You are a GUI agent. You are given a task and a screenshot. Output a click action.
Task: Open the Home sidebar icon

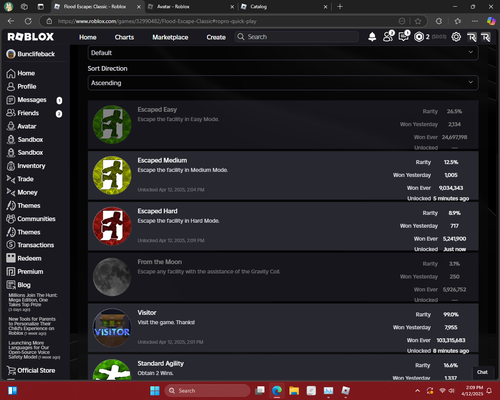tap(11, 73)
